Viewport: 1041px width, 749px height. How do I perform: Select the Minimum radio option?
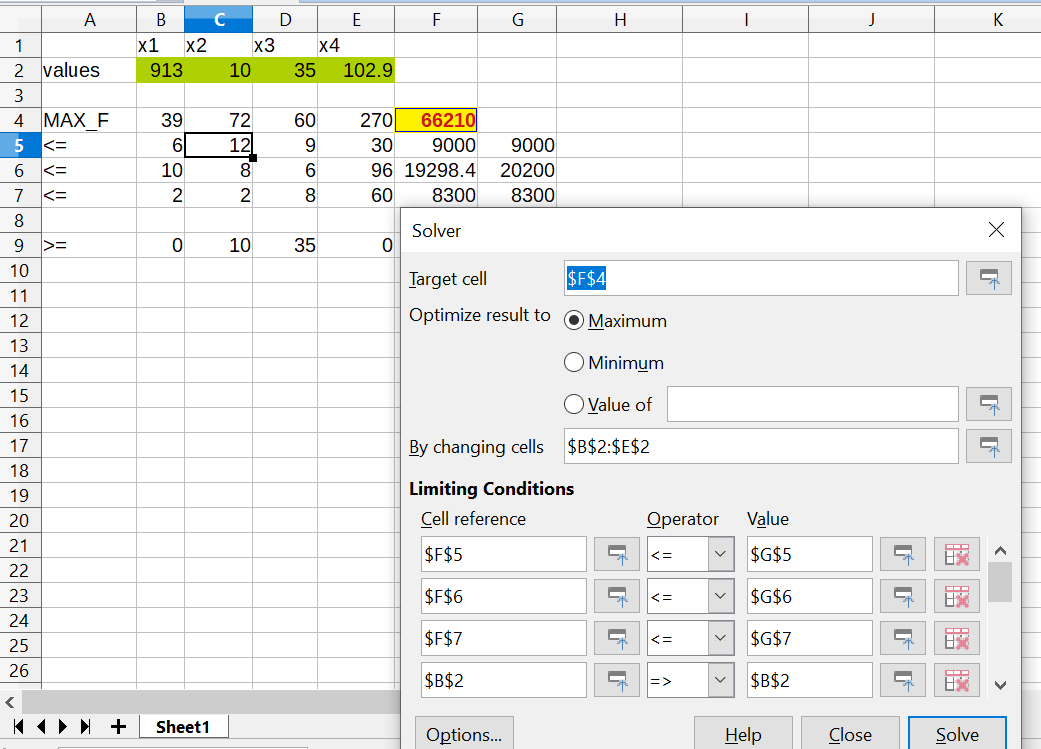pyautogui.click(x=574, y=363)
